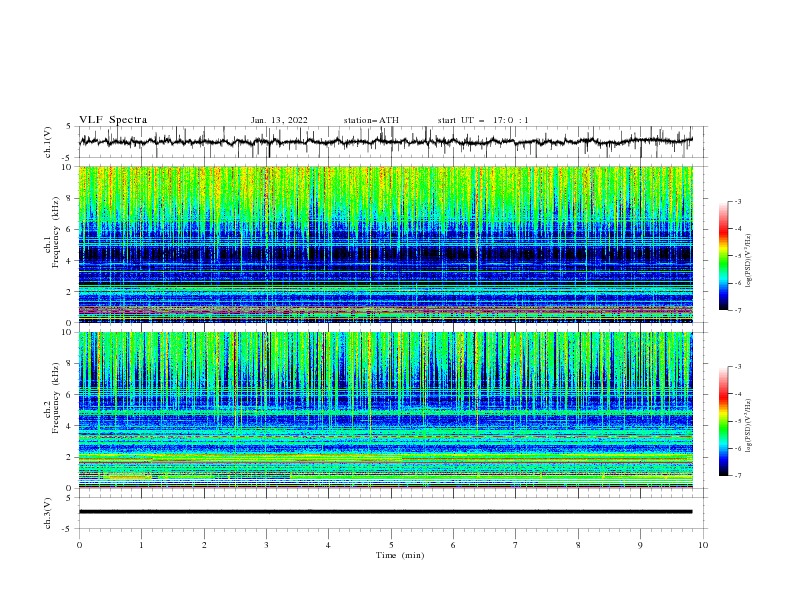Click the "Time (min)" axis label
This screenshot has height=612, width=792.
400,555
